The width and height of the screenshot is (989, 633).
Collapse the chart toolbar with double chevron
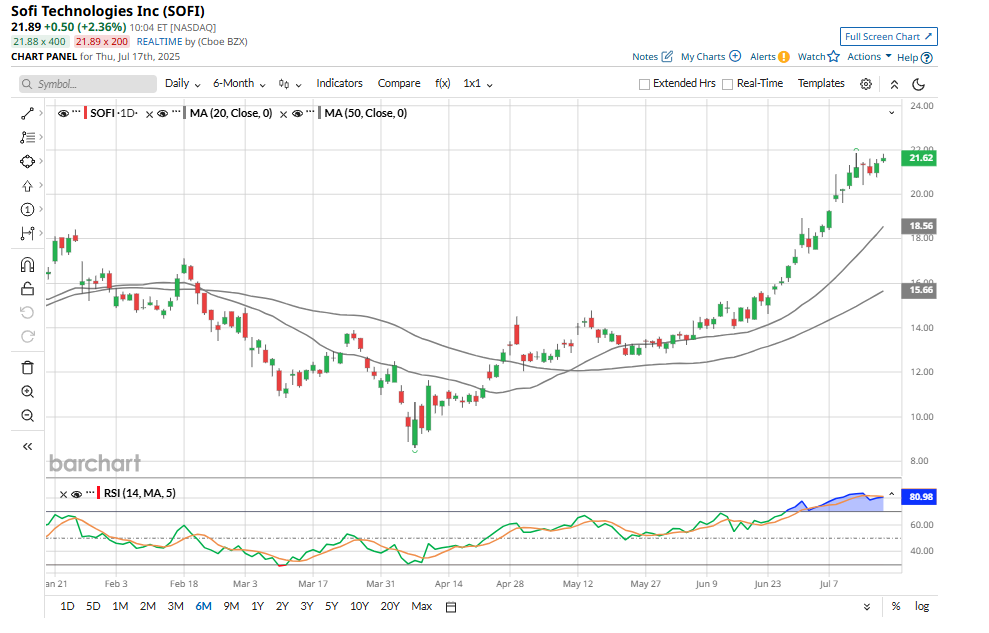894,84
